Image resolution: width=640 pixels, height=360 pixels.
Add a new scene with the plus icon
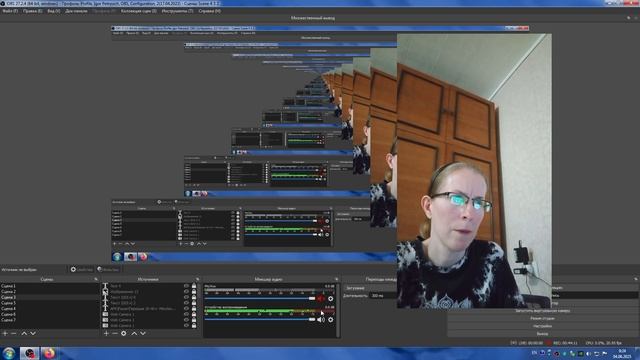pos(5,333)
